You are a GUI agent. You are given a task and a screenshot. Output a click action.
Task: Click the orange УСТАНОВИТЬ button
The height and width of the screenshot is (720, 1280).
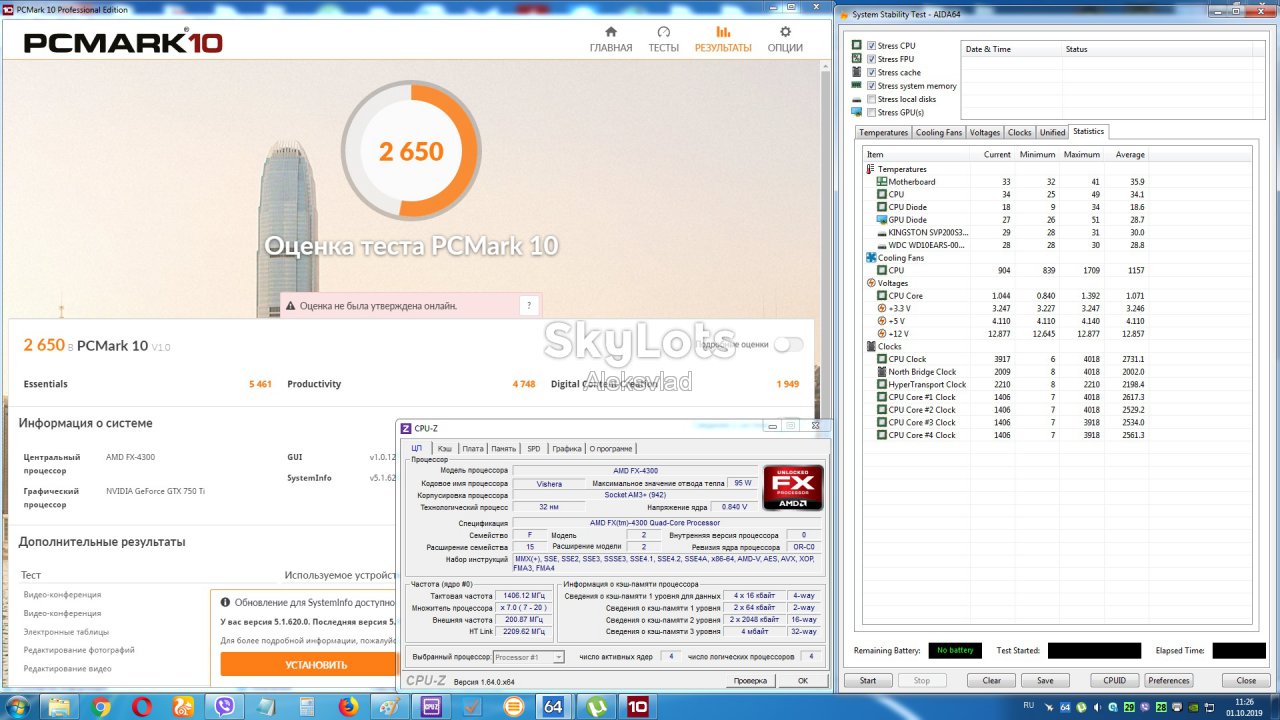316,664
